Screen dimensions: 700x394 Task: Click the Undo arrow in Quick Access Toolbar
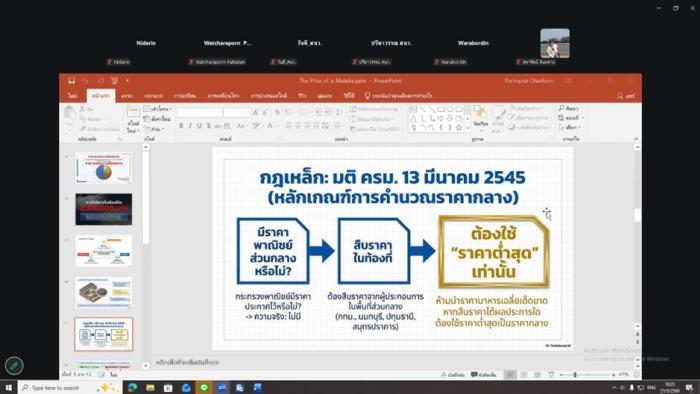85,81
